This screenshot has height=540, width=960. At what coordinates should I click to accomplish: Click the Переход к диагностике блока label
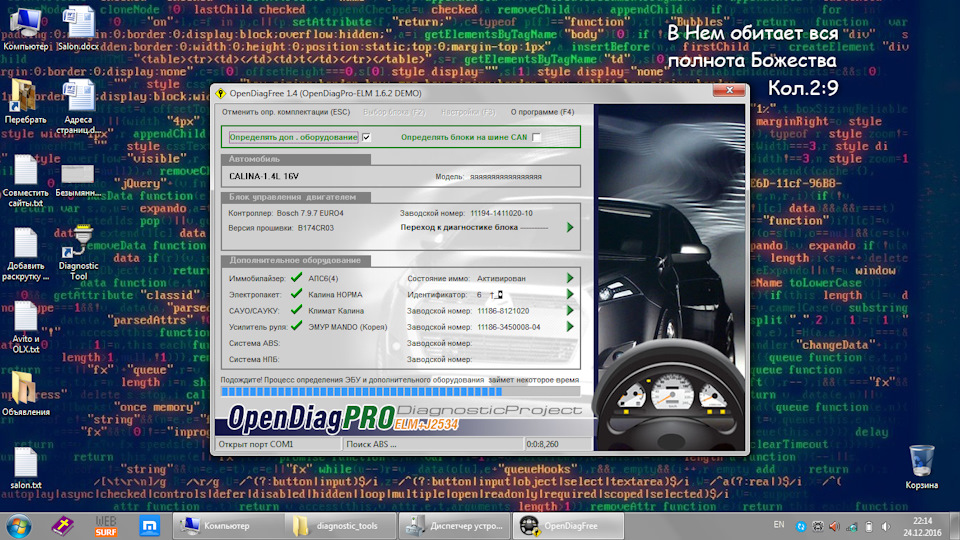click(459, 227)
